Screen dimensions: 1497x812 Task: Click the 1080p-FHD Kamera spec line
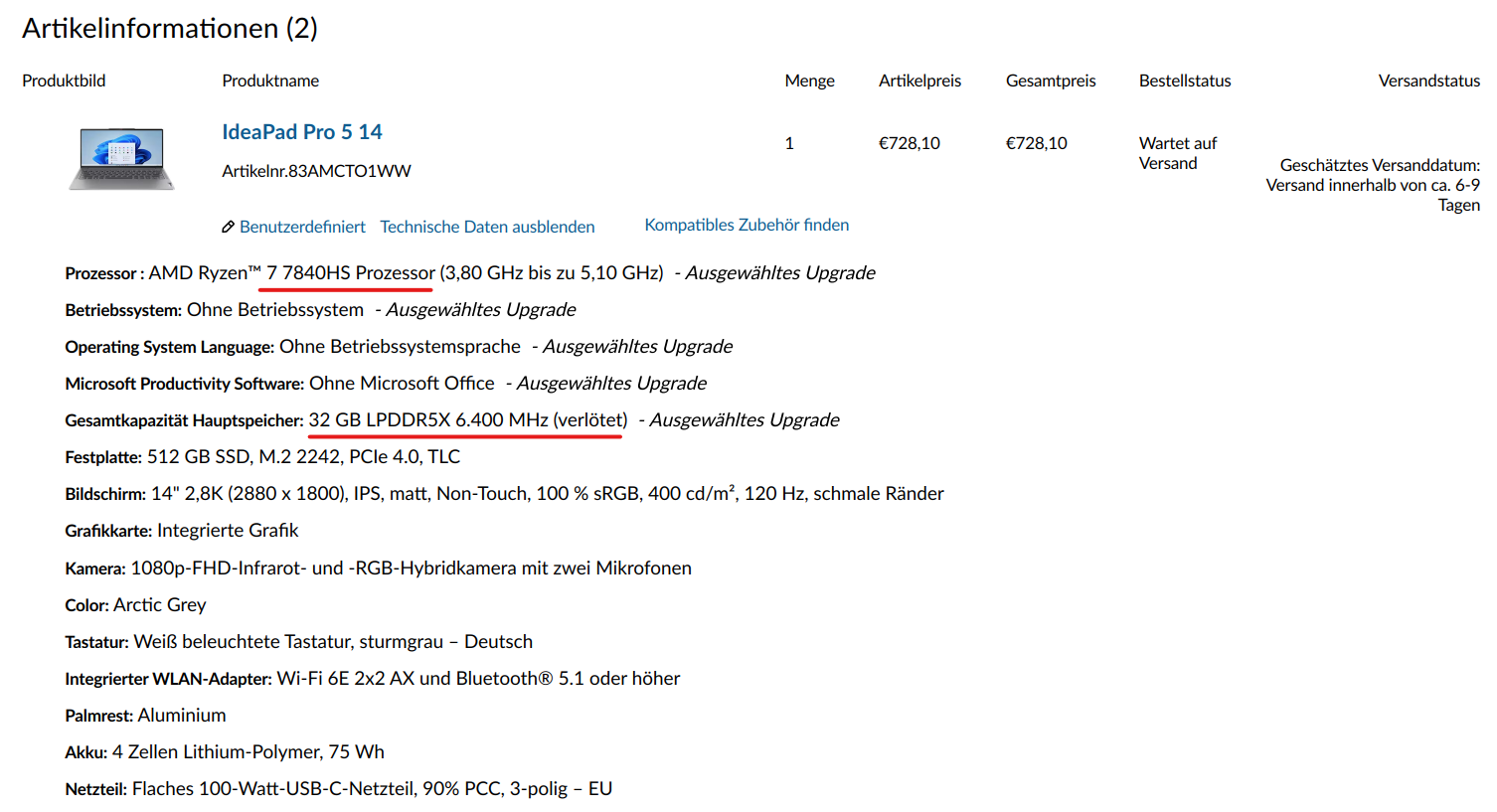point(378,568)
